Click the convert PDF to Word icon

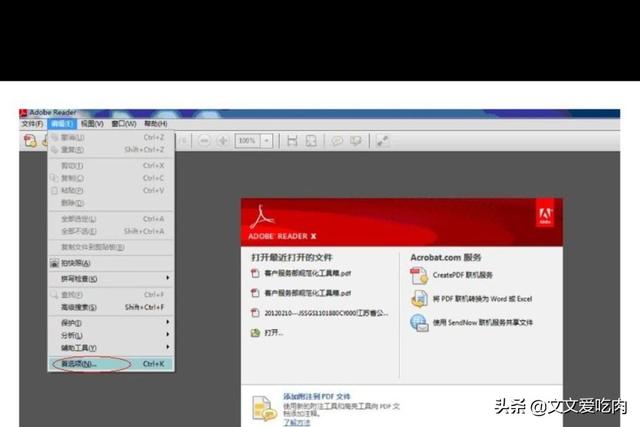click(x=419, y=299)
